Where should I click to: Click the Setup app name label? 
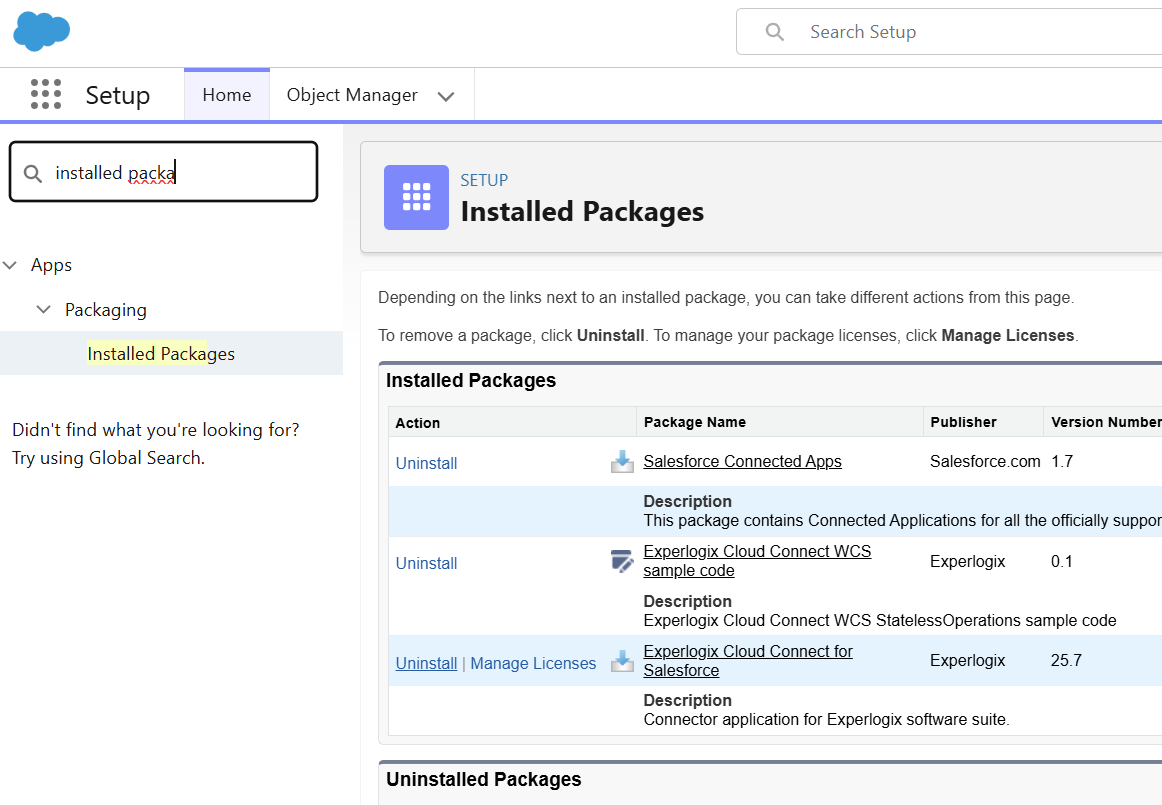[118, 95]
